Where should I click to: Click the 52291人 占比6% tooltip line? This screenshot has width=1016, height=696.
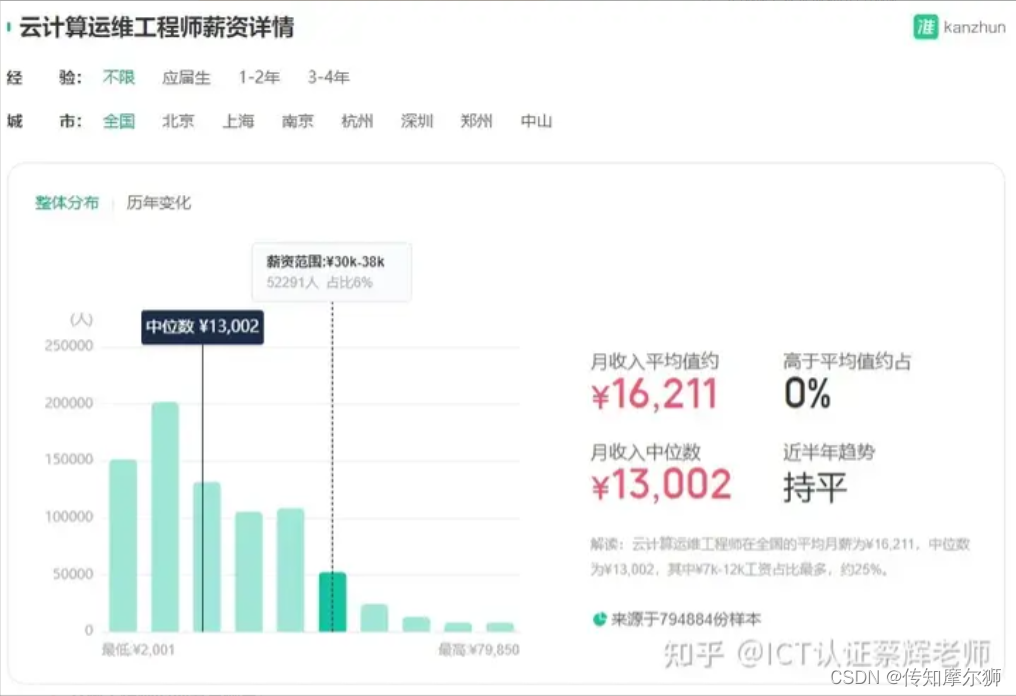(x=319, y=283)
